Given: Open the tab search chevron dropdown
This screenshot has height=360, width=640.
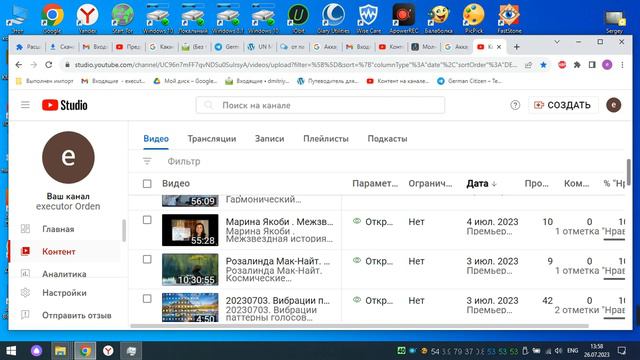Looking at the screenshot, I should click(557, 42).
